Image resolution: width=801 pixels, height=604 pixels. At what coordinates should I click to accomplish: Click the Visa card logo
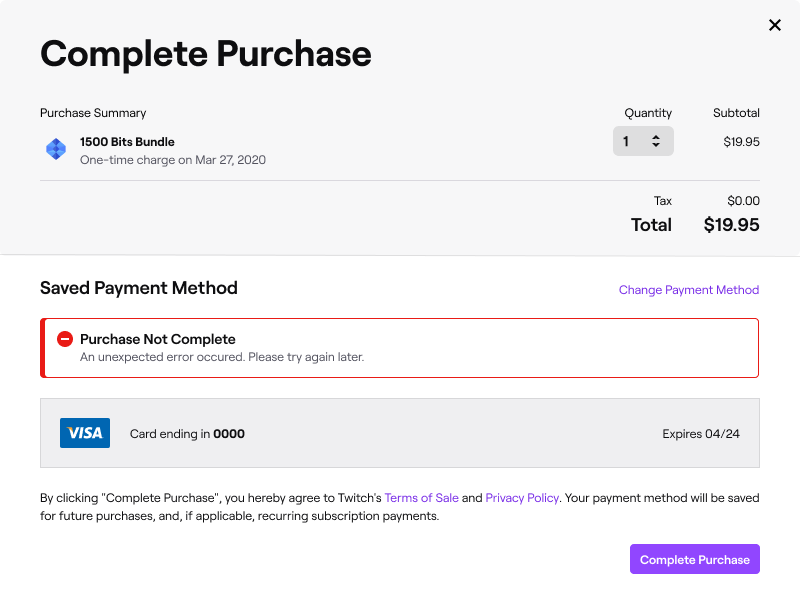pyautogui.click(x=85, y=433)
